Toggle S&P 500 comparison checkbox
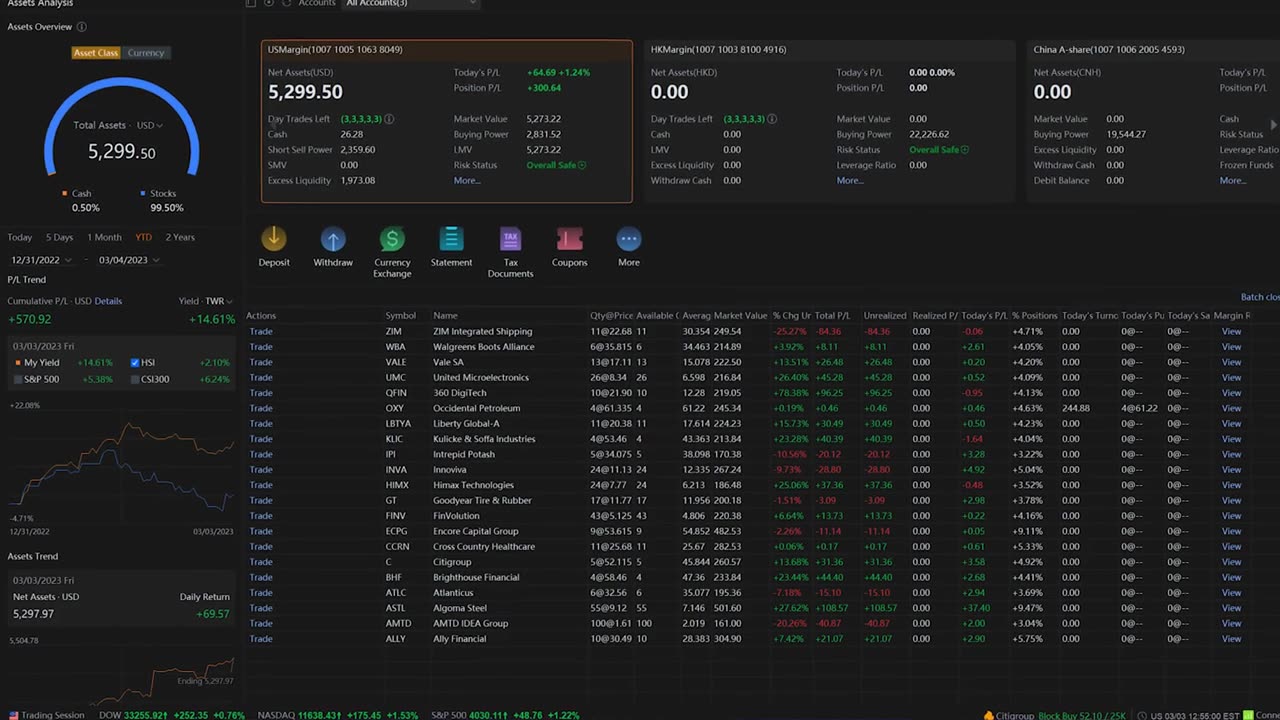Viewport: 1280px width, 720px height. pos(19,379)
